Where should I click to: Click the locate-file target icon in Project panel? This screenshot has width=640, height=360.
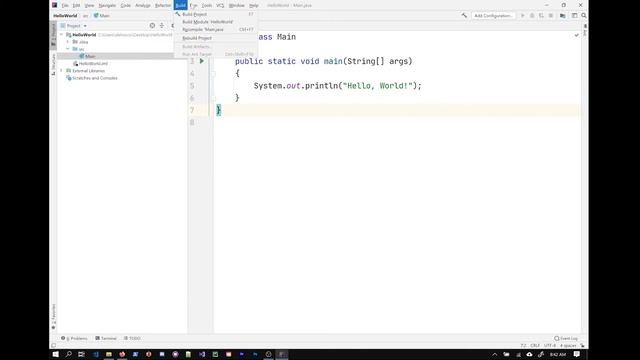click(x=152, y=26)
